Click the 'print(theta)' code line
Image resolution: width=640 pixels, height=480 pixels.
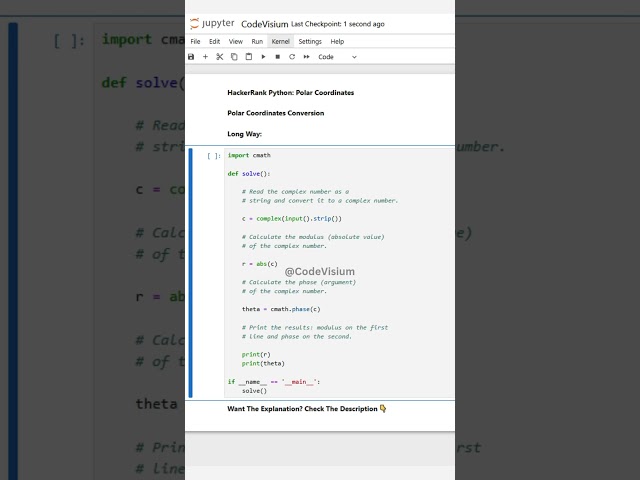[263, 364]
